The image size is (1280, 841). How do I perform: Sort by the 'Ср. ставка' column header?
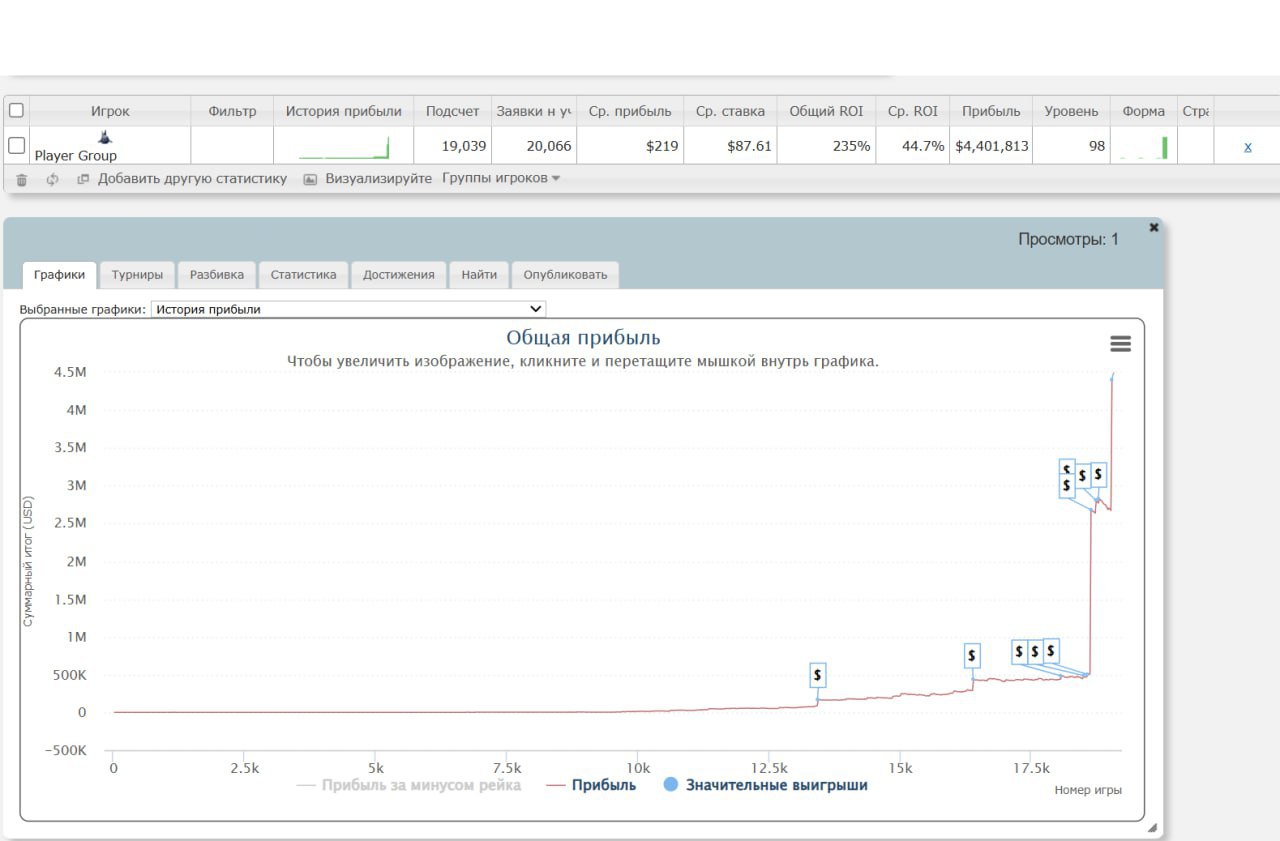731,111
